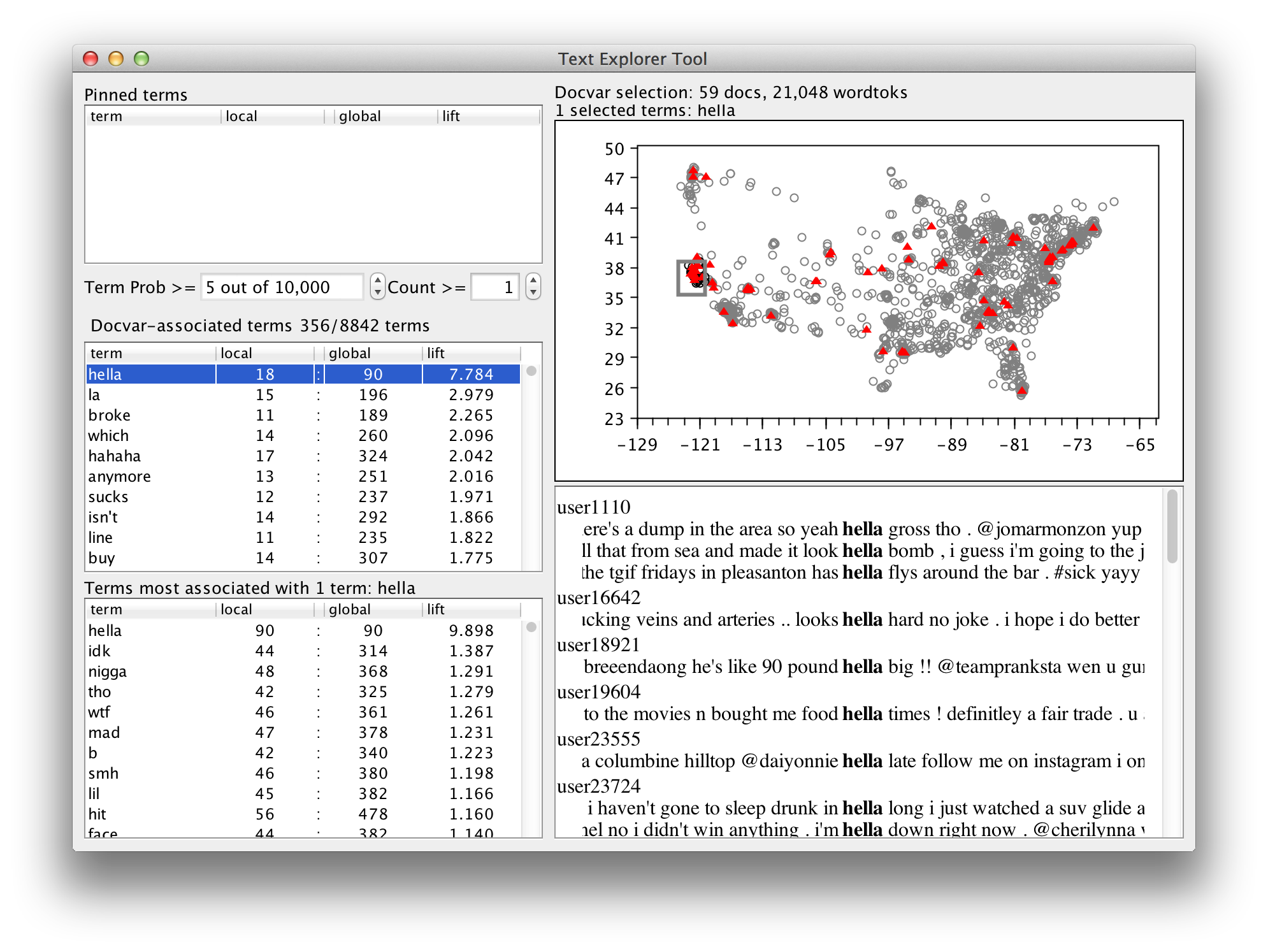Click user23724 heading in document panel
The width and height of the screenshot is (1268, 952).
coord(599,786)
